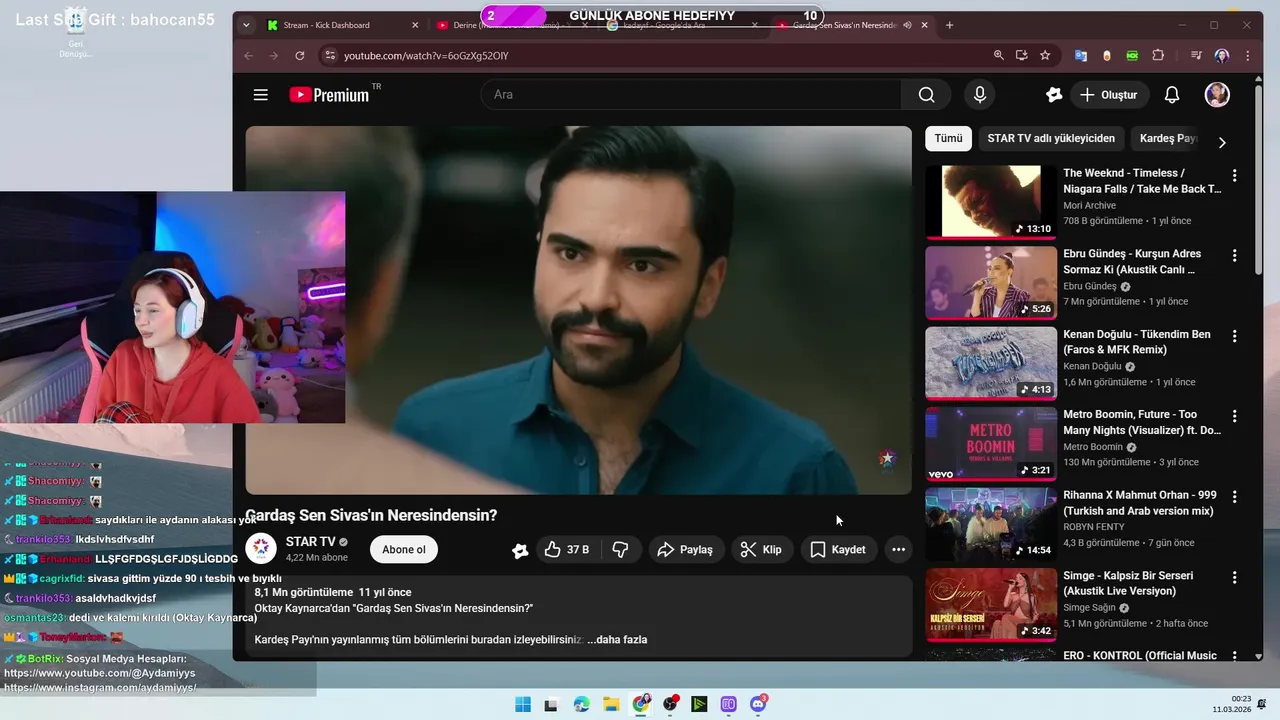Click the search magnifier button on YouTube

tap(926, 95)
